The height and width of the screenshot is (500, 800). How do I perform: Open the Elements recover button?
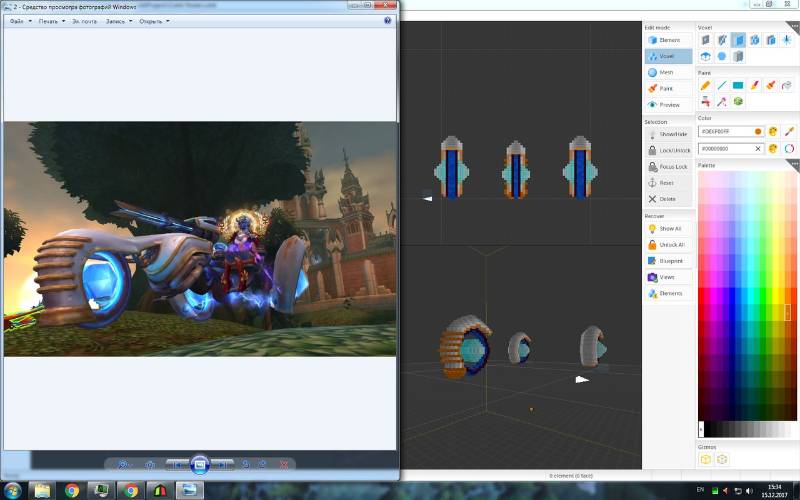click(669, 294)
